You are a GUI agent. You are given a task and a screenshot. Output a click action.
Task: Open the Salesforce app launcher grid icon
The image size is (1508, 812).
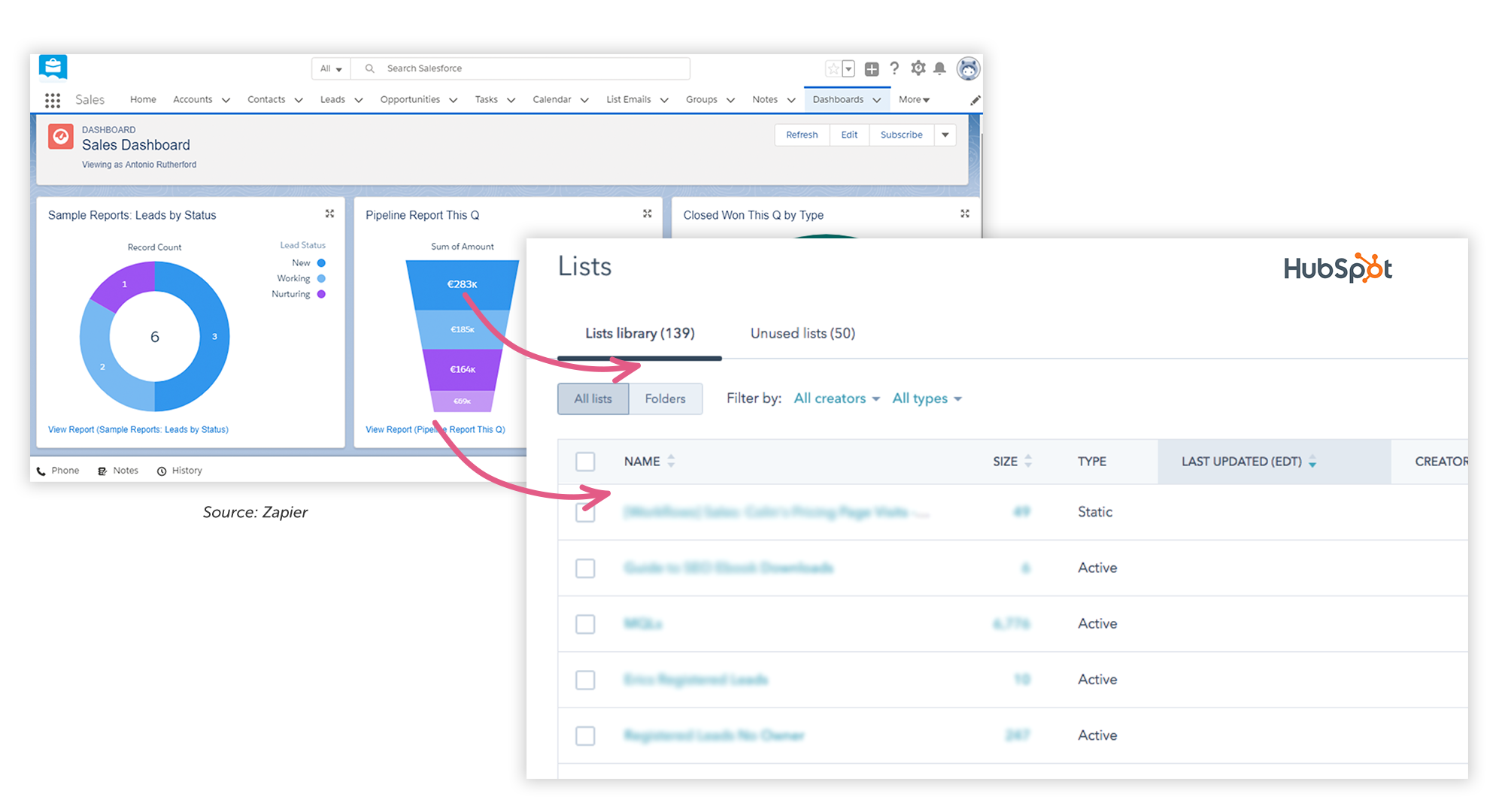[x=53, y=100]
